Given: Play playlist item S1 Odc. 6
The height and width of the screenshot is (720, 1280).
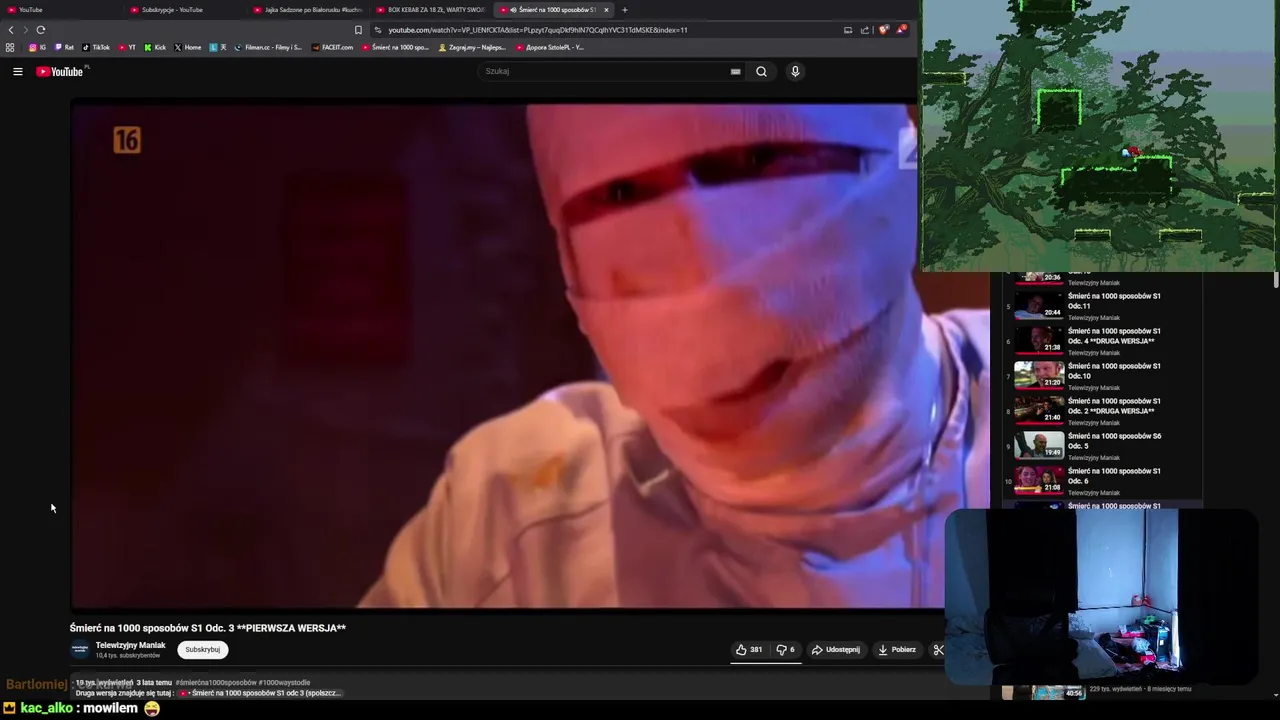Looking at the screenshot, I should [1105, 481].
